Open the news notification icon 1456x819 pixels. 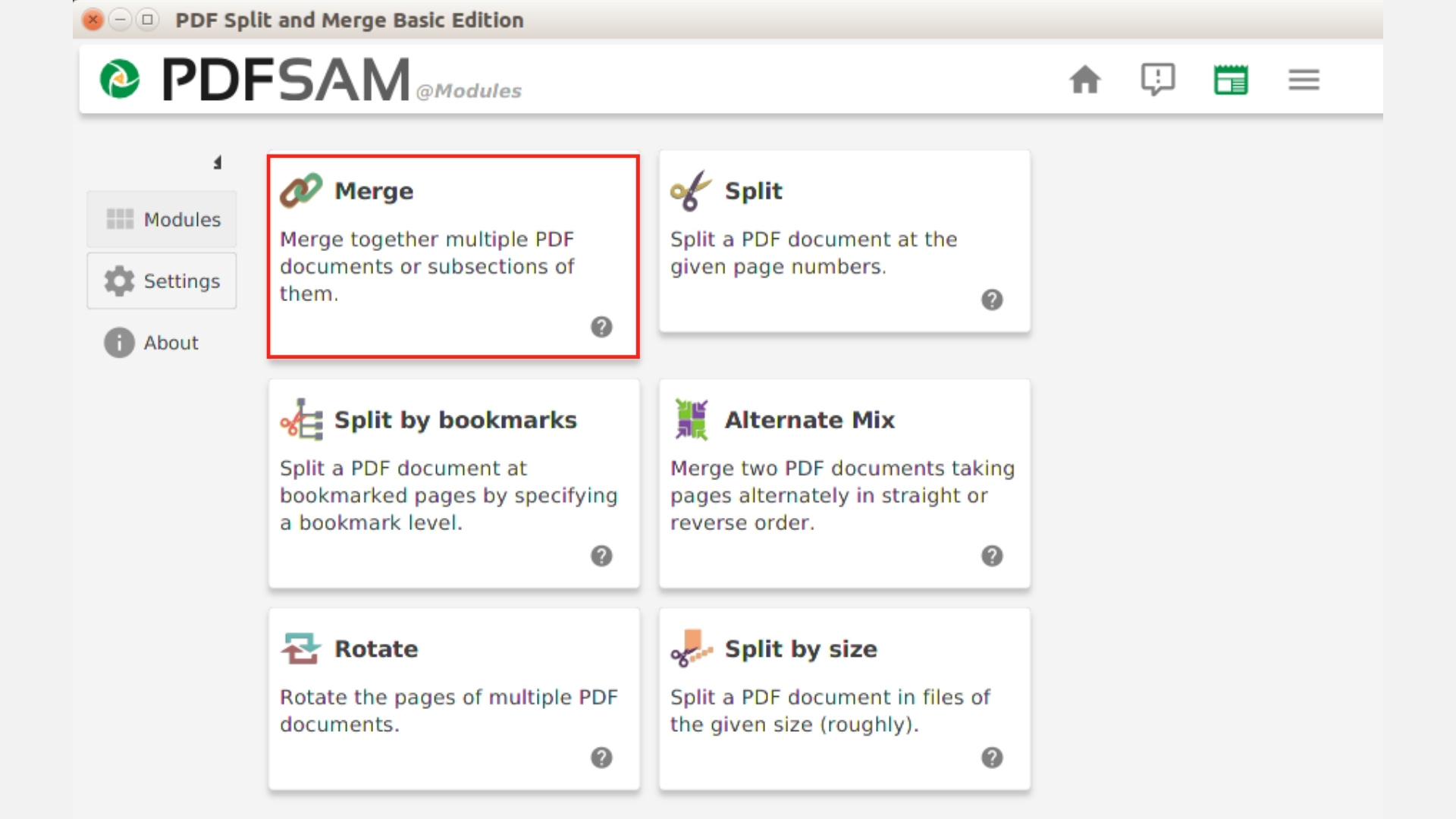(x=1157, y=79)
